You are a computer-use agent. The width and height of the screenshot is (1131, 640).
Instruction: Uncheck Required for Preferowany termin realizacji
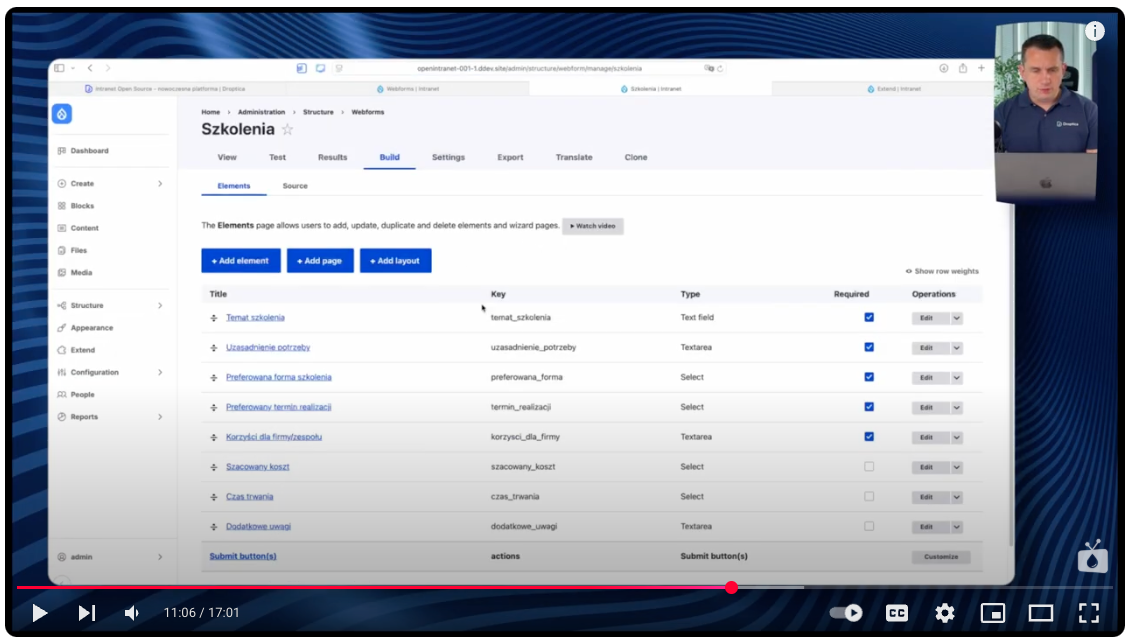[x=869, y=407]
